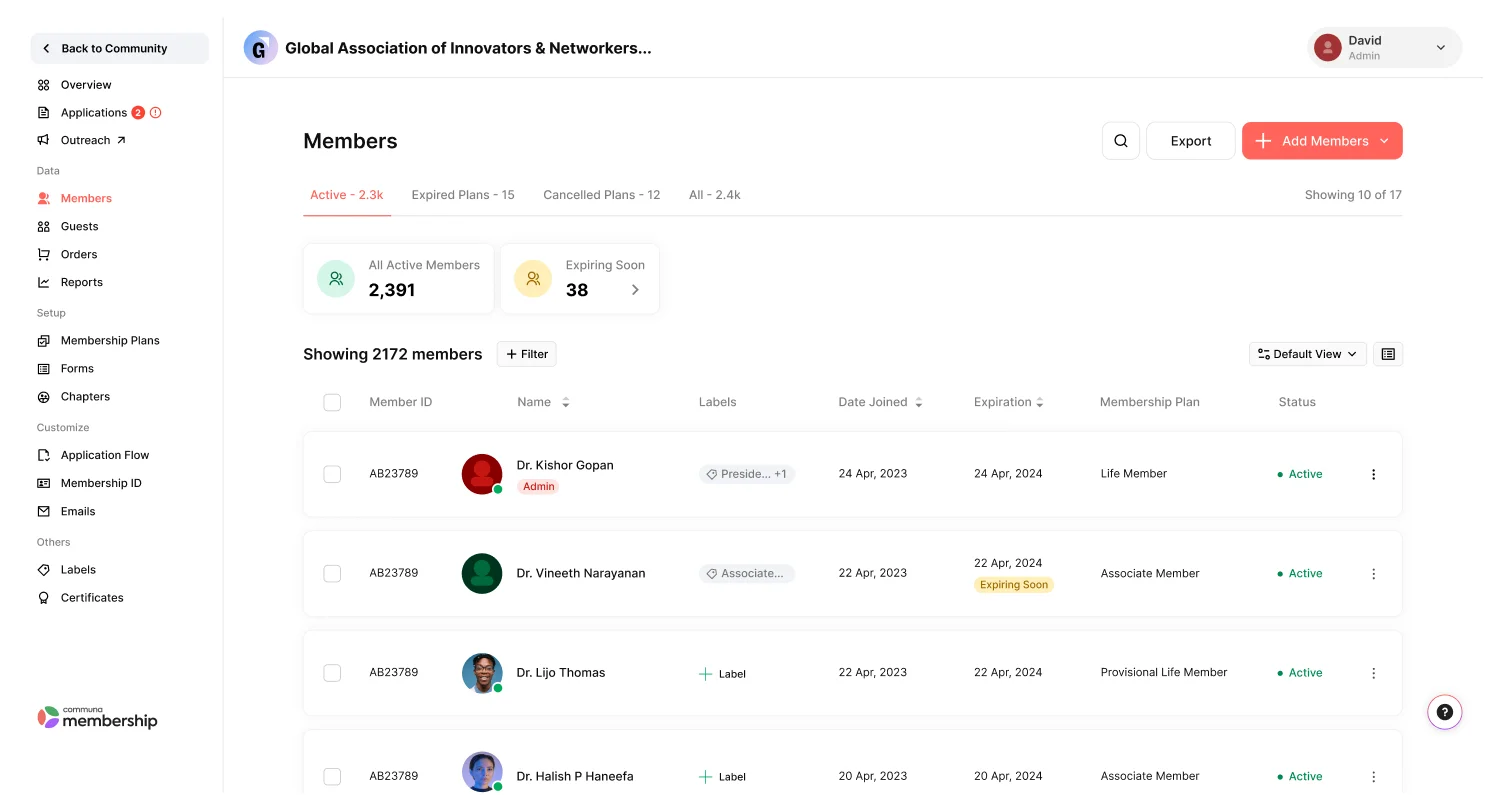
Task: Select the checkbox beside Dr. Lijo Thomas
Action: [x=332, y=673]
